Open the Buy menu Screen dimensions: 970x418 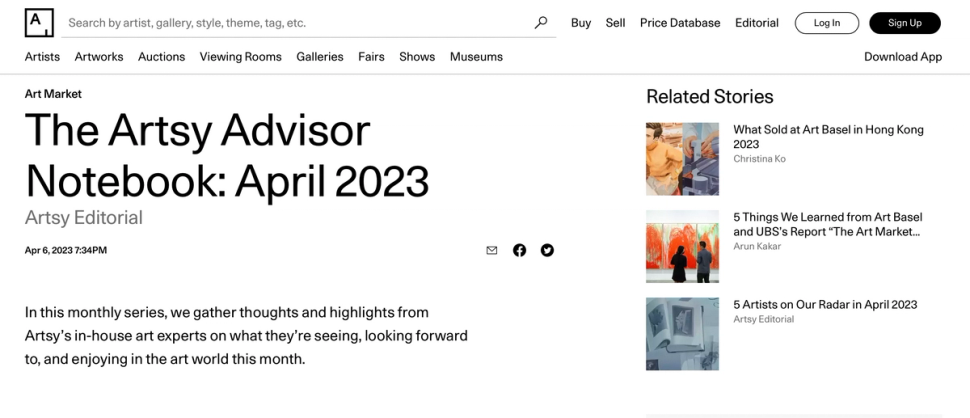[x=581, y=23]
